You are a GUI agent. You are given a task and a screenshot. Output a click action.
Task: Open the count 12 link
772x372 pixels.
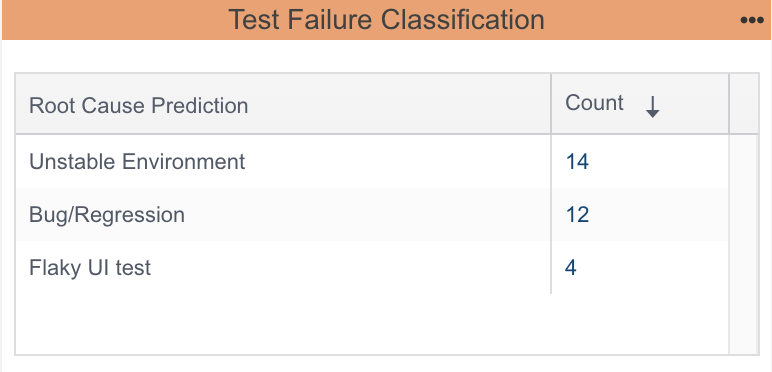[577, 215]
